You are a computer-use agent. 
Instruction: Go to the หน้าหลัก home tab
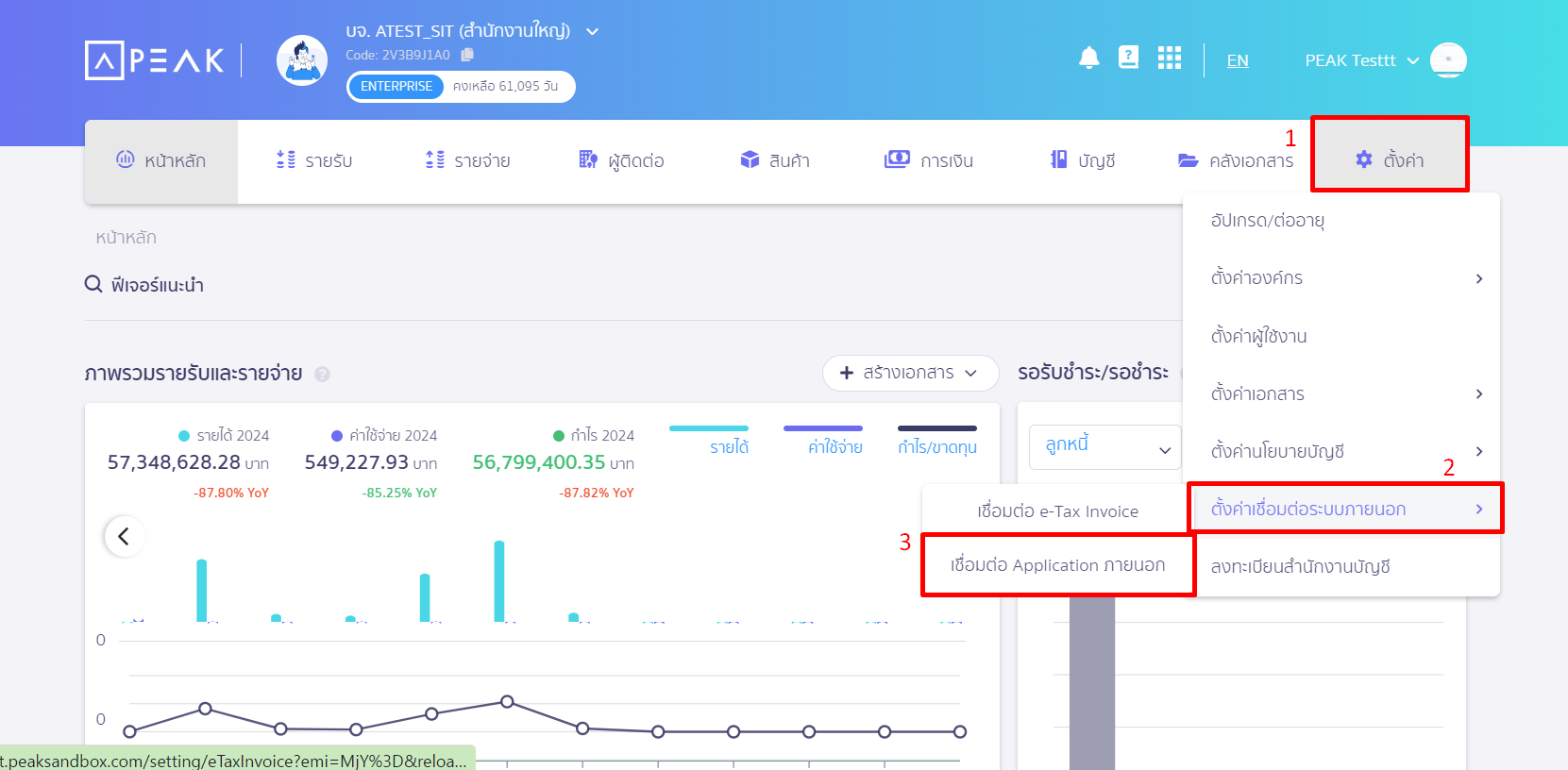pyautogui.click(x=161, y=161)
